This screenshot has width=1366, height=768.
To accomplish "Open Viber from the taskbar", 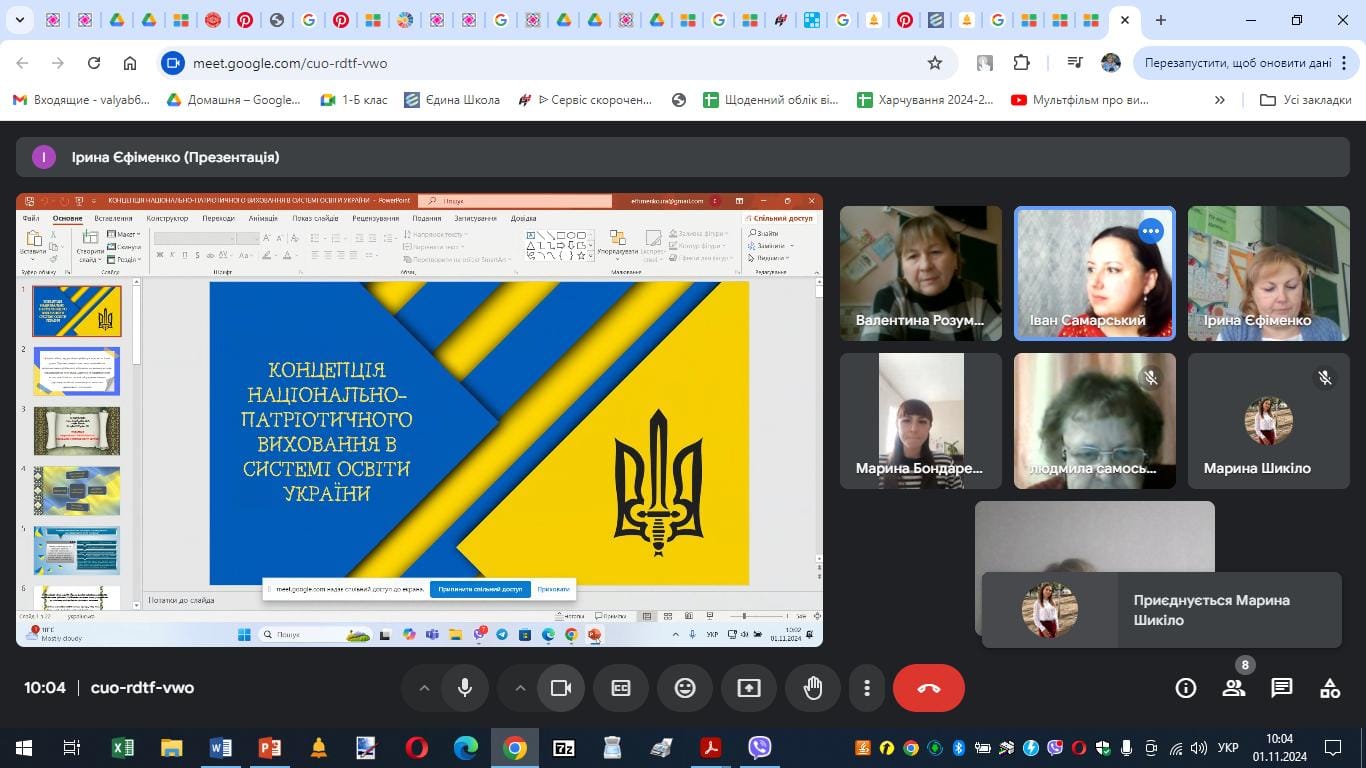I will click(x=760, y=748).
